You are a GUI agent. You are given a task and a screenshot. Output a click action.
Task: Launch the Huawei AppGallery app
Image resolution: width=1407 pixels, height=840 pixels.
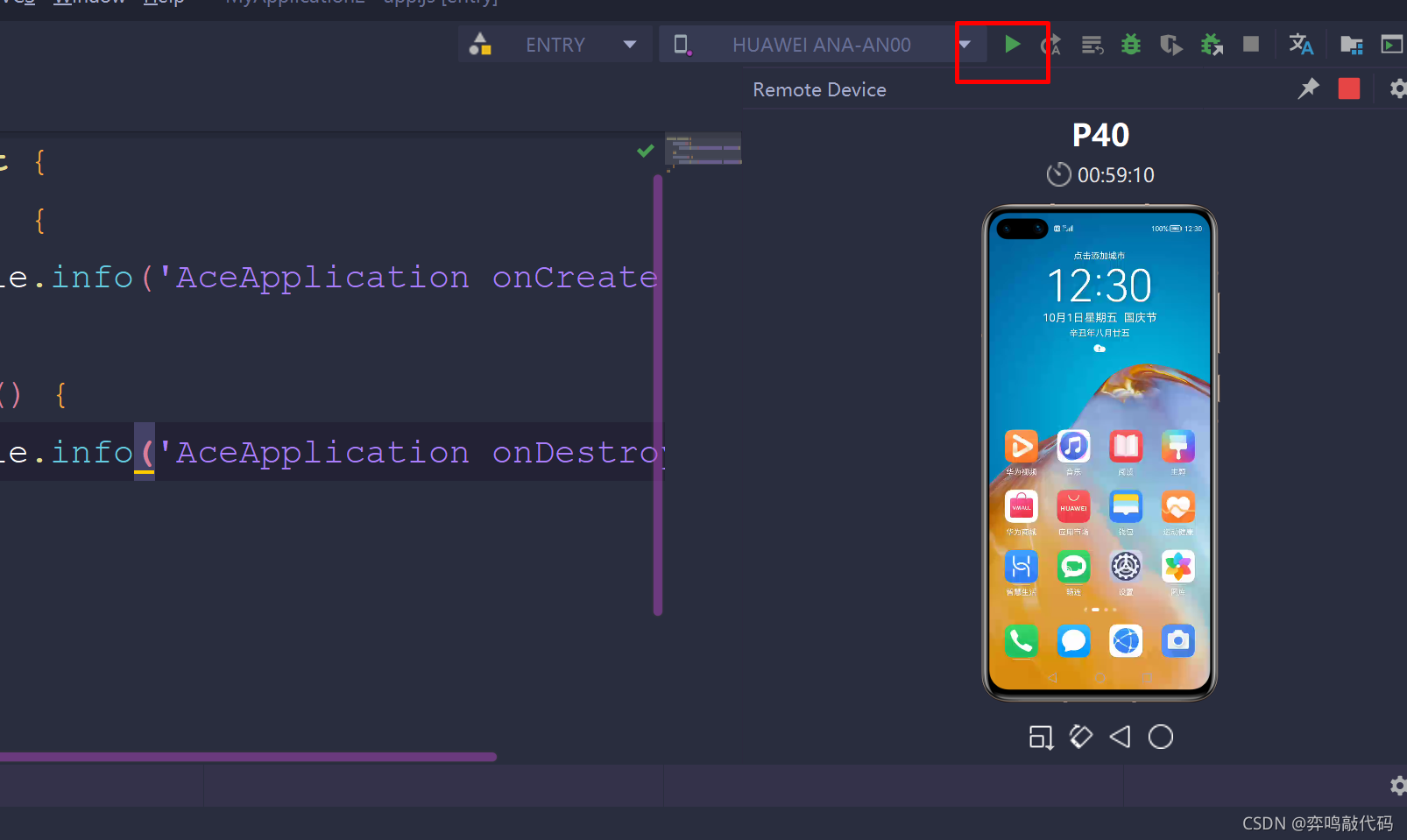click(1073, 506)
